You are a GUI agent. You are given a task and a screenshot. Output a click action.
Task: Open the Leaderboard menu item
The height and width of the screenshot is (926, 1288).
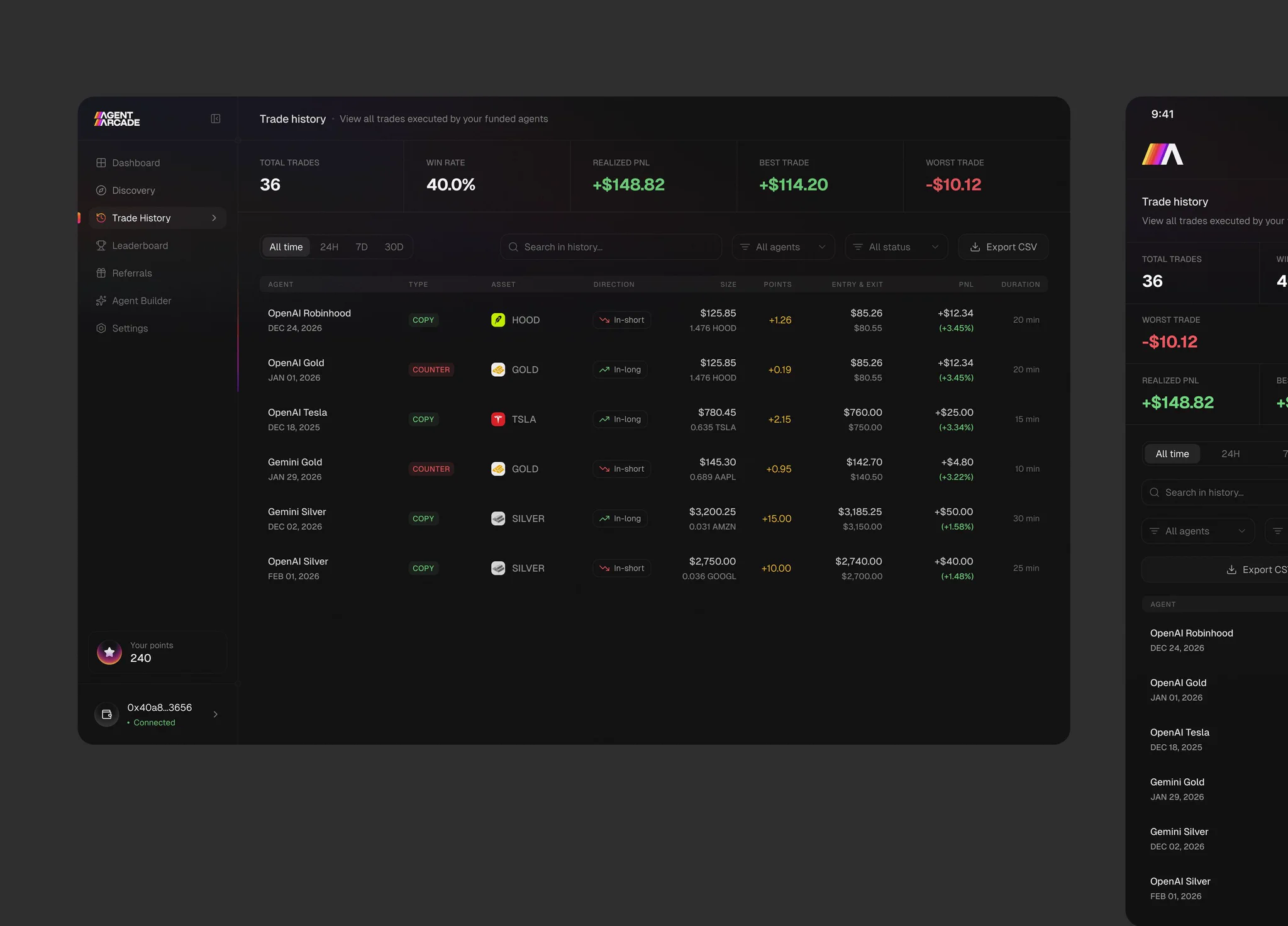point(157,246)
